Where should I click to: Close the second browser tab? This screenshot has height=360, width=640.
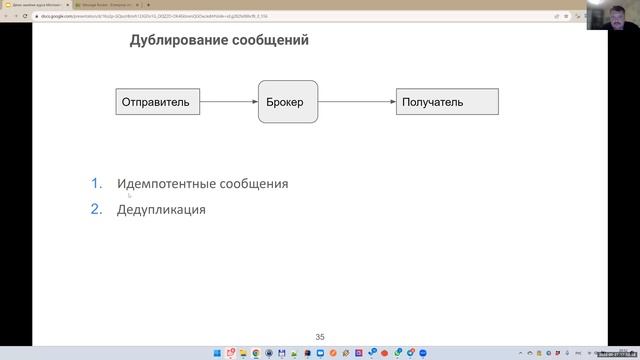(x=138, y=5)
